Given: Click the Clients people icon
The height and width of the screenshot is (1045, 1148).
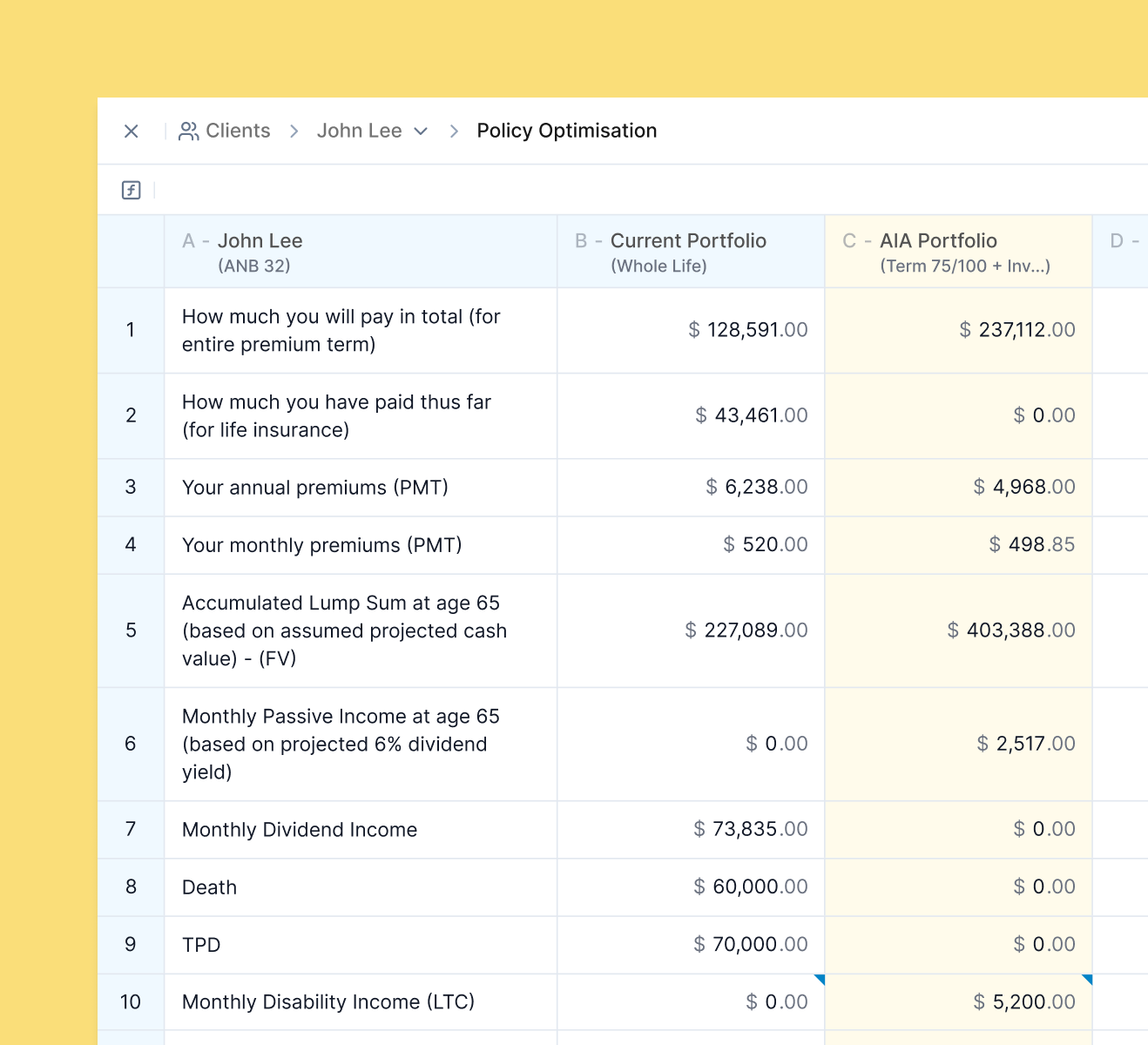Looking at the screenshot, I should coord(188,131).
